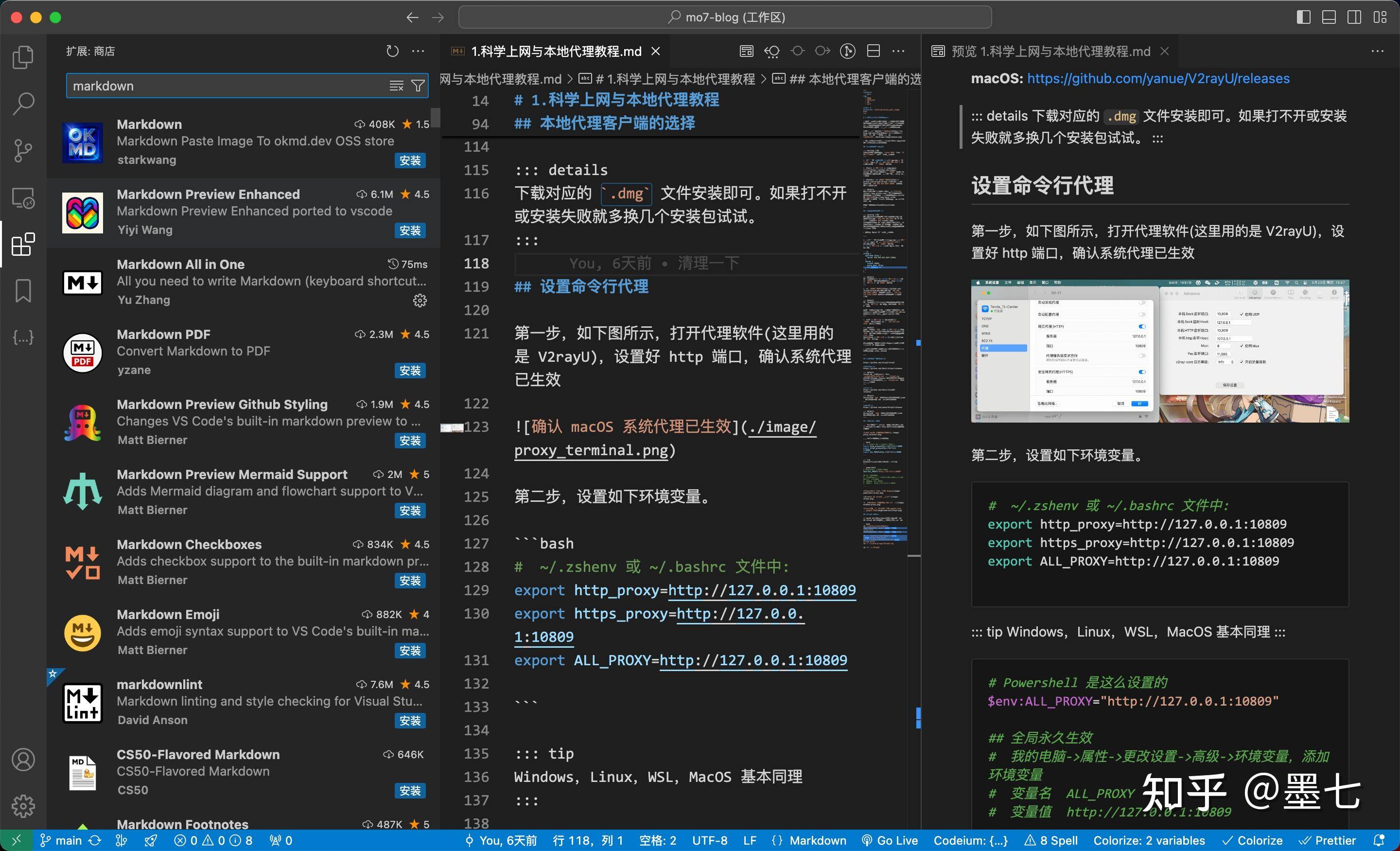
Task: Open the remote window indicator in status bar
Action: pos(16,840)
